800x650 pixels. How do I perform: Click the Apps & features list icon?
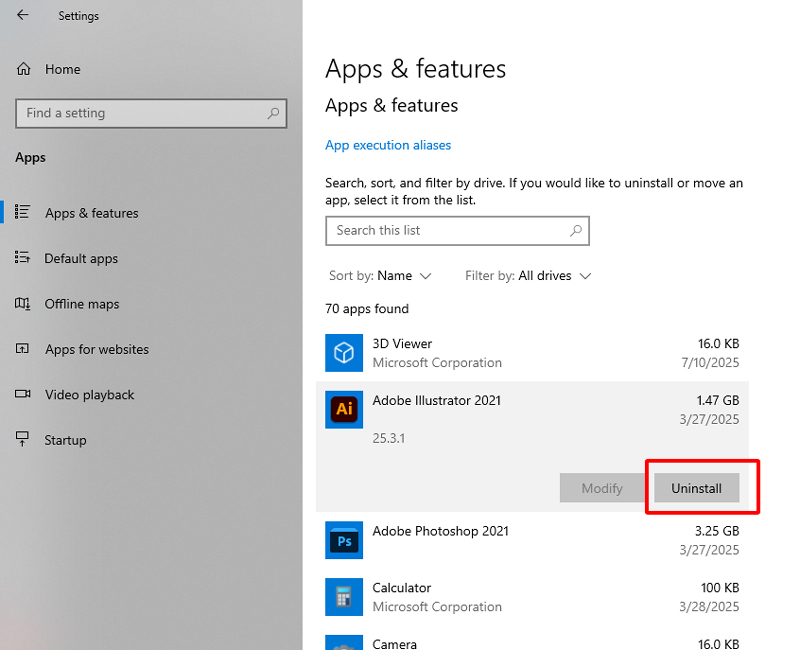[x=22, y=212]
